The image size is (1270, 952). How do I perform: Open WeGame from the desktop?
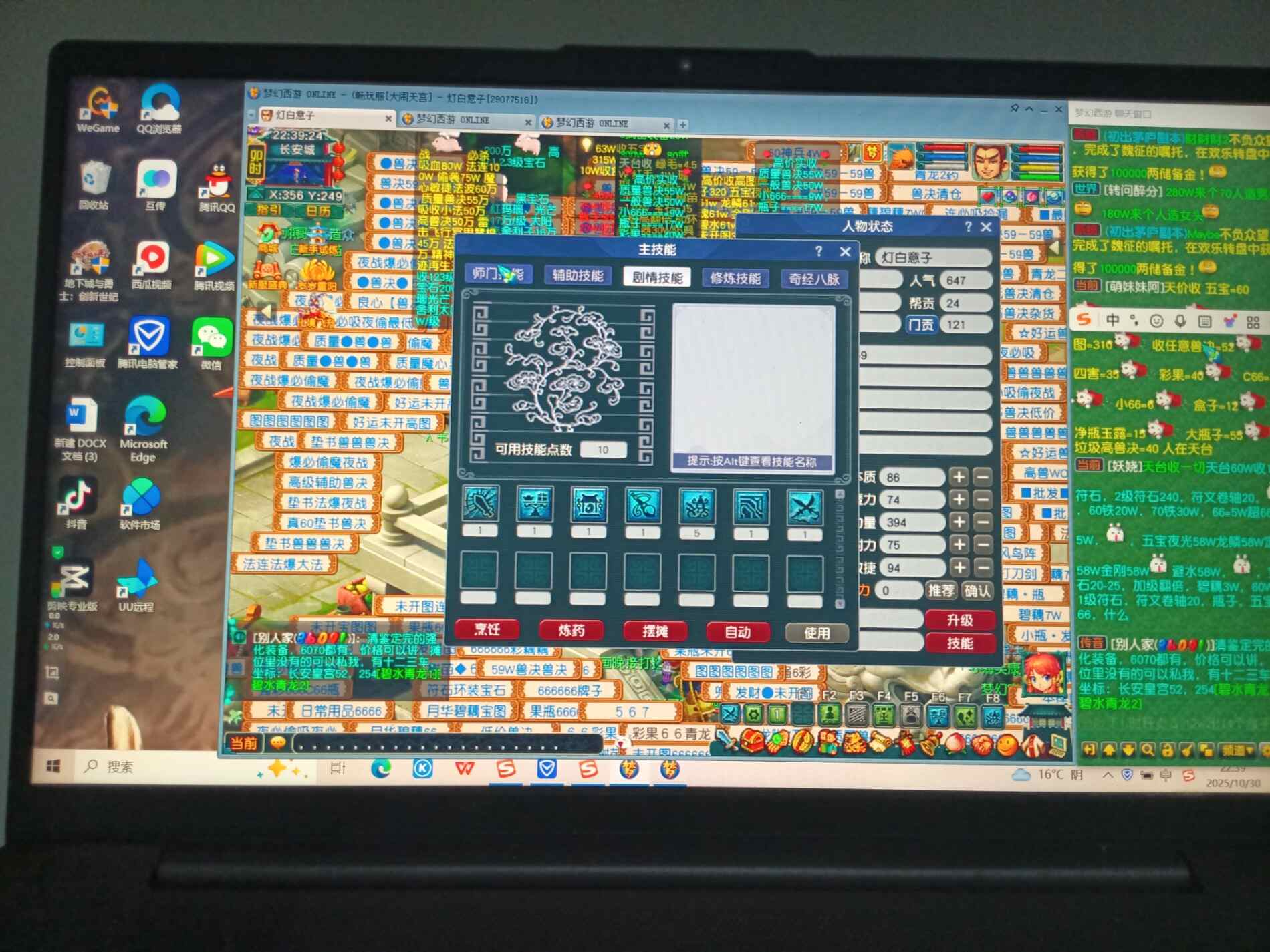pyautogui.click(x=98, y=109)
